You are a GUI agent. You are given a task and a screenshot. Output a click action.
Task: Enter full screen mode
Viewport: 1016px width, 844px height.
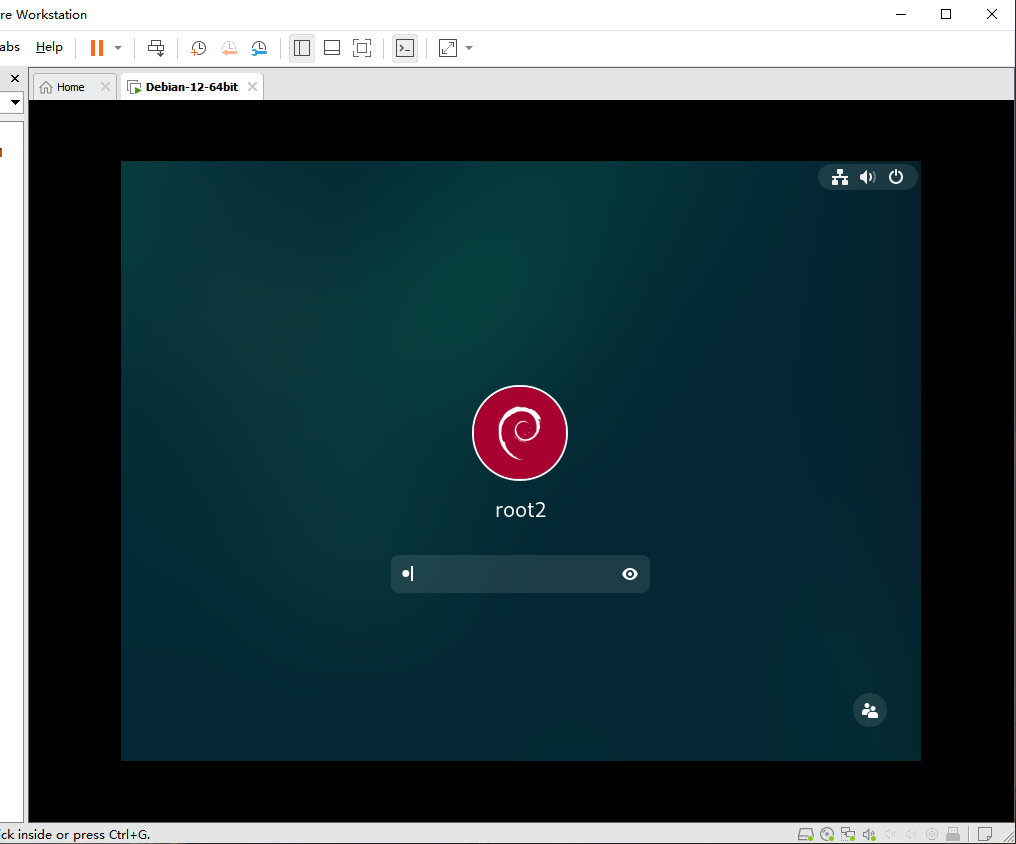362,48
